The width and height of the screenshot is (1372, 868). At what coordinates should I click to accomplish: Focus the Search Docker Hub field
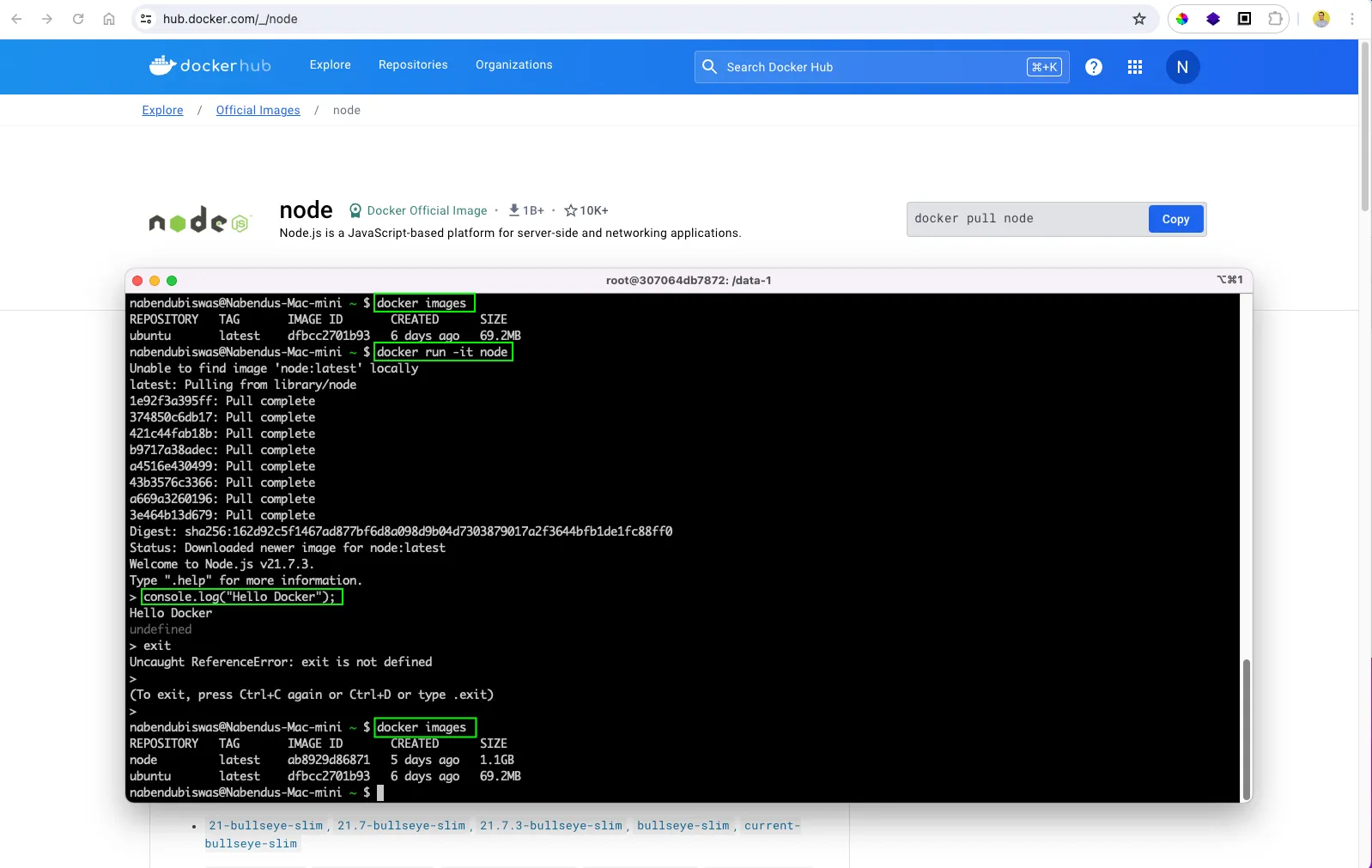tap(882, 67)
